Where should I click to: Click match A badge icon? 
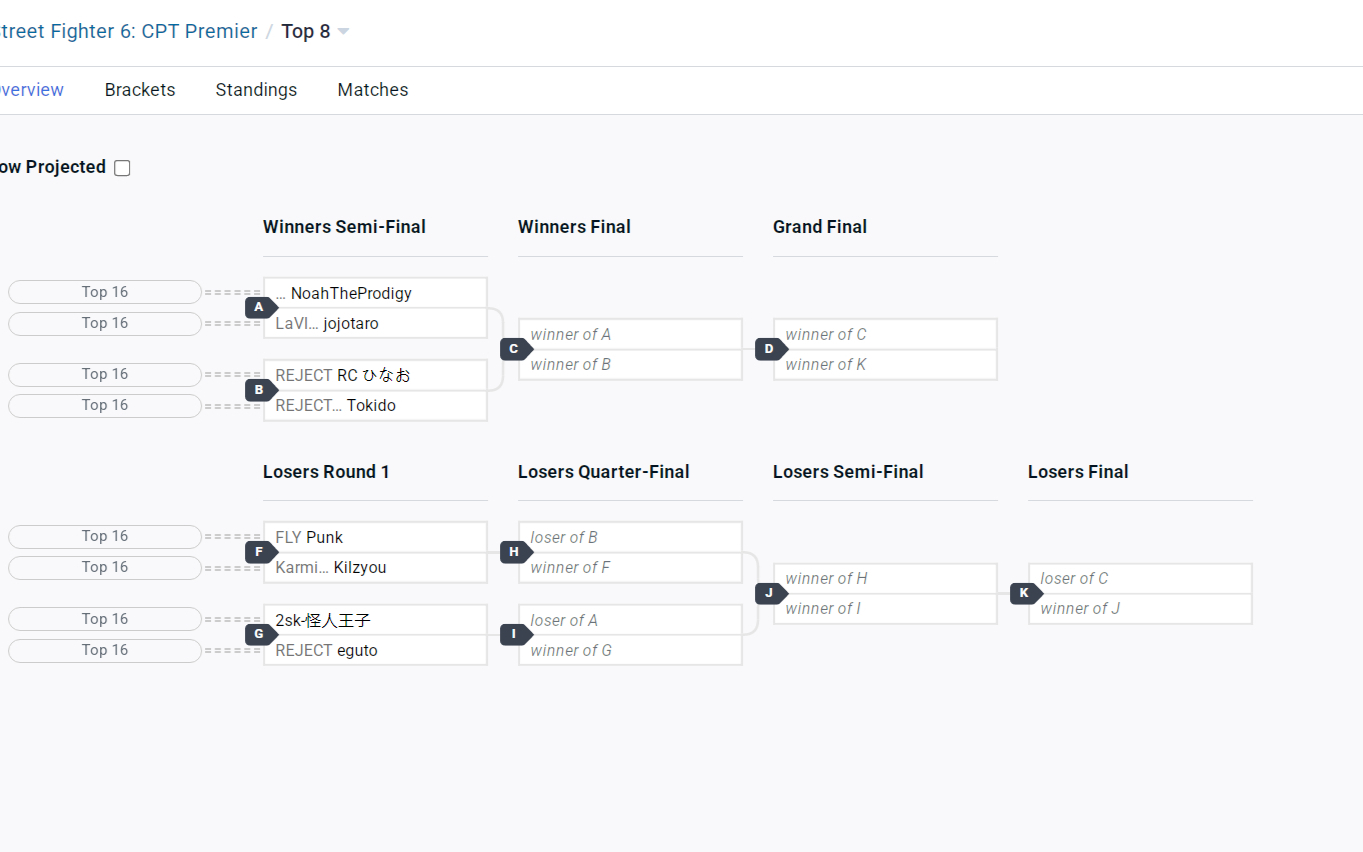click(259, 308)
